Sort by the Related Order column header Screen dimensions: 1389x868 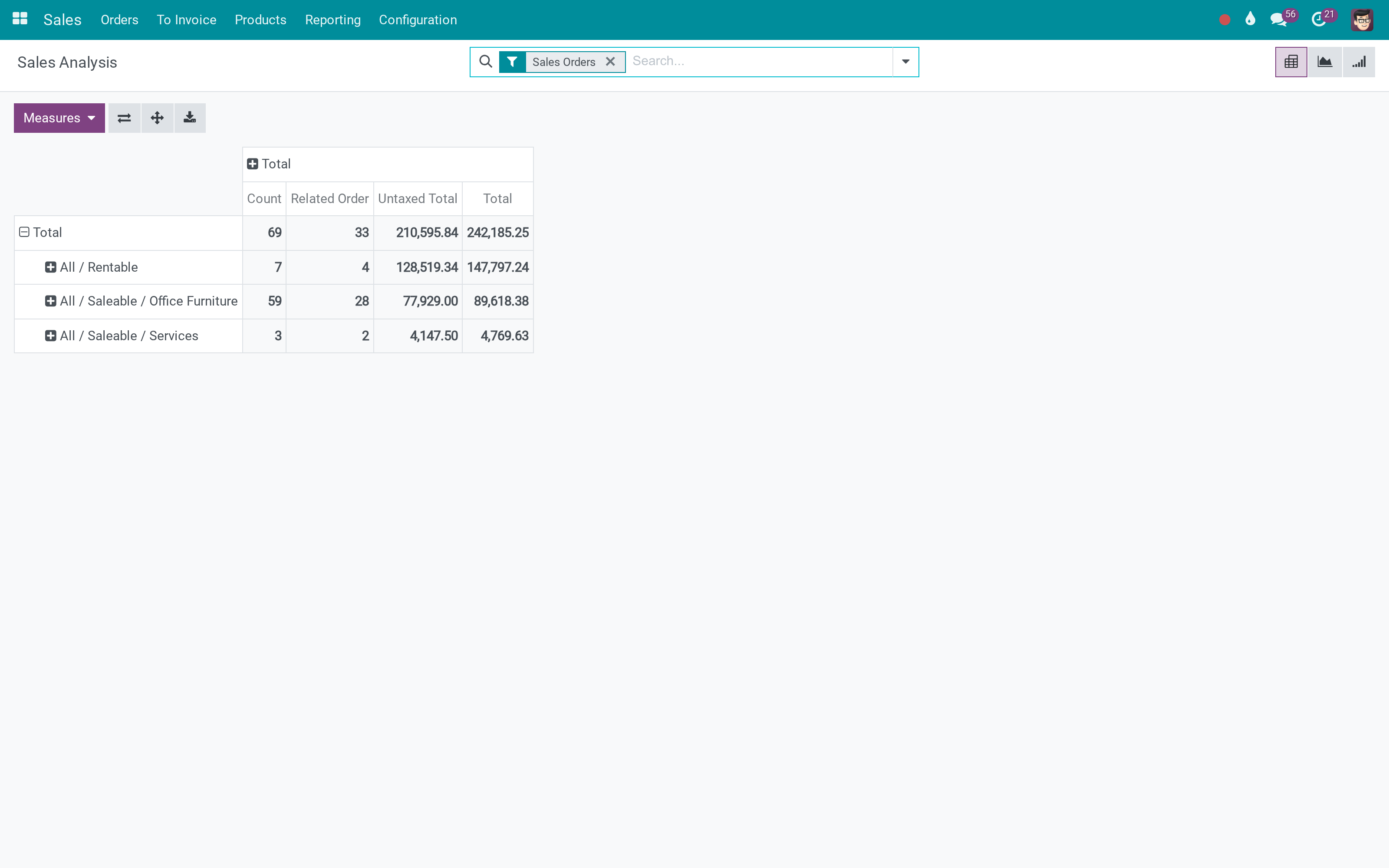pos(329,199)
